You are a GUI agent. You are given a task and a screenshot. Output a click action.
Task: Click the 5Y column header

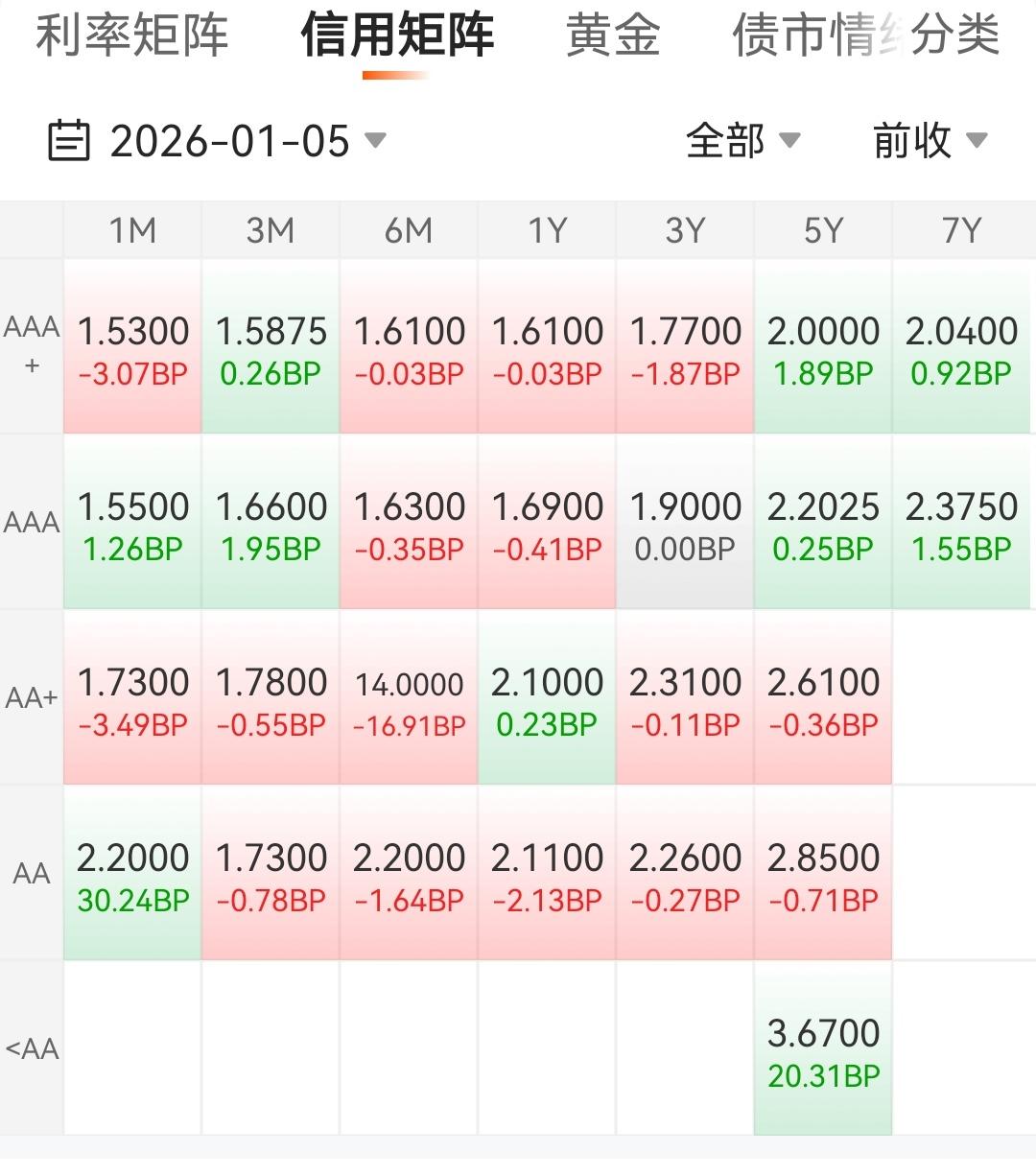tap(823, 230)
